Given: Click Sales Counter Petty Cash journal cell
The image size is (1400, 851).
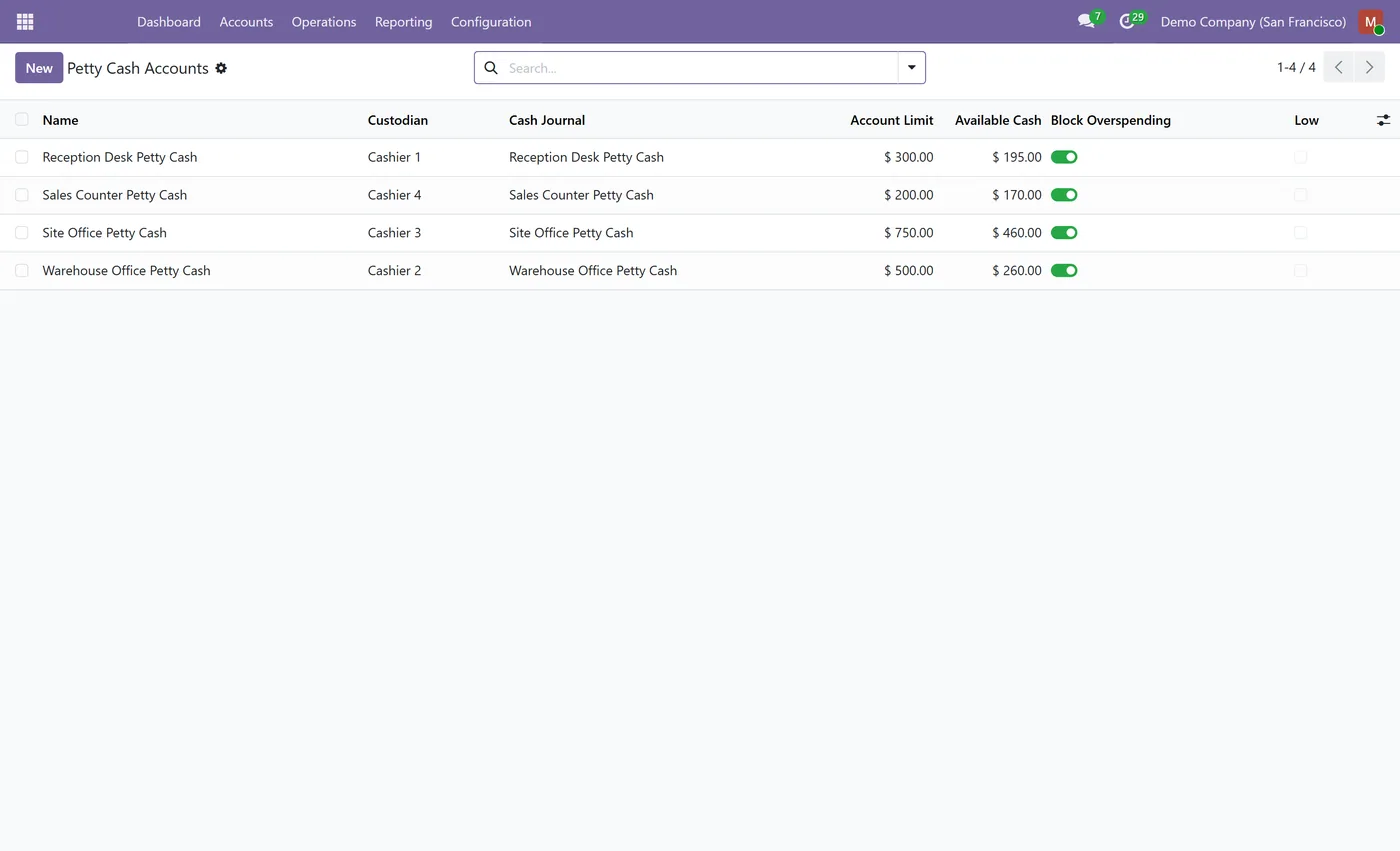Looking at the screenshot, I should click(x=582, y=195).
